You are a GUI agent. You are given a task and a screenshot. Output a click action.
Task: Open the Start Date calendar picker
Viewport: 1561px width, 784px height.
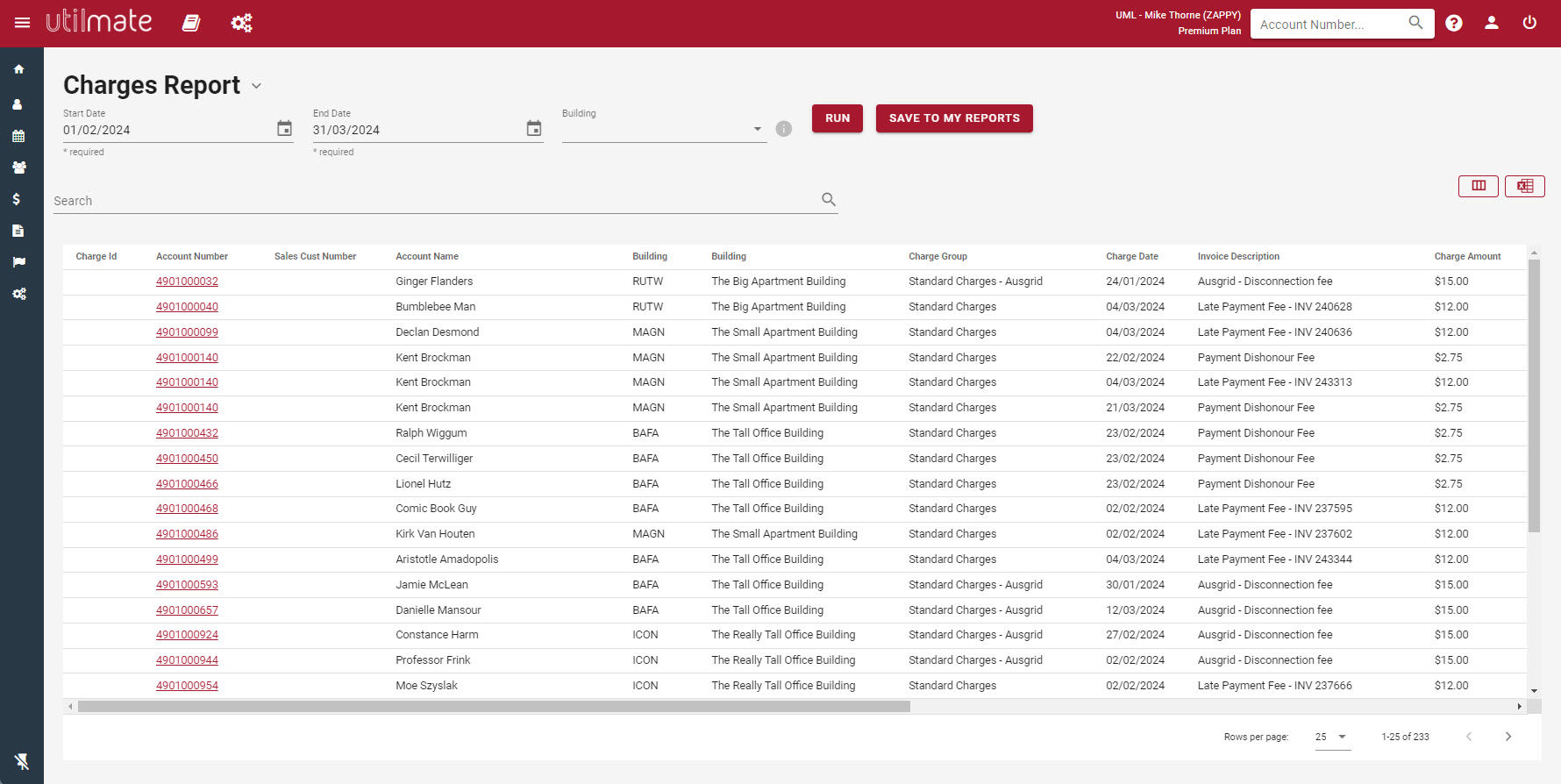pyautogui.click(x=284, y=129)
